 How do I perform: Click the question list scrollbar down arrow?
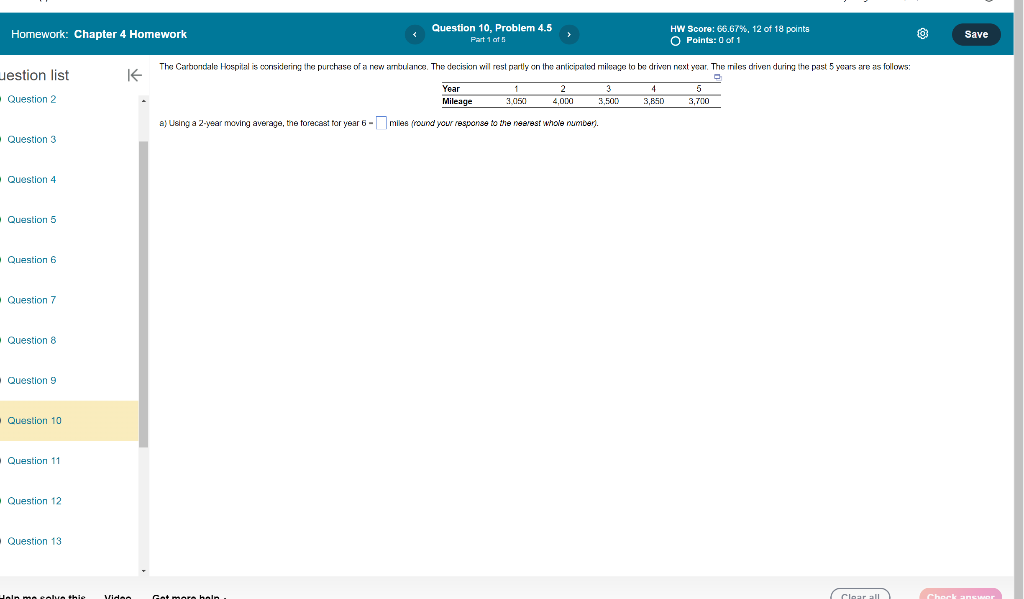click(144, 571)
